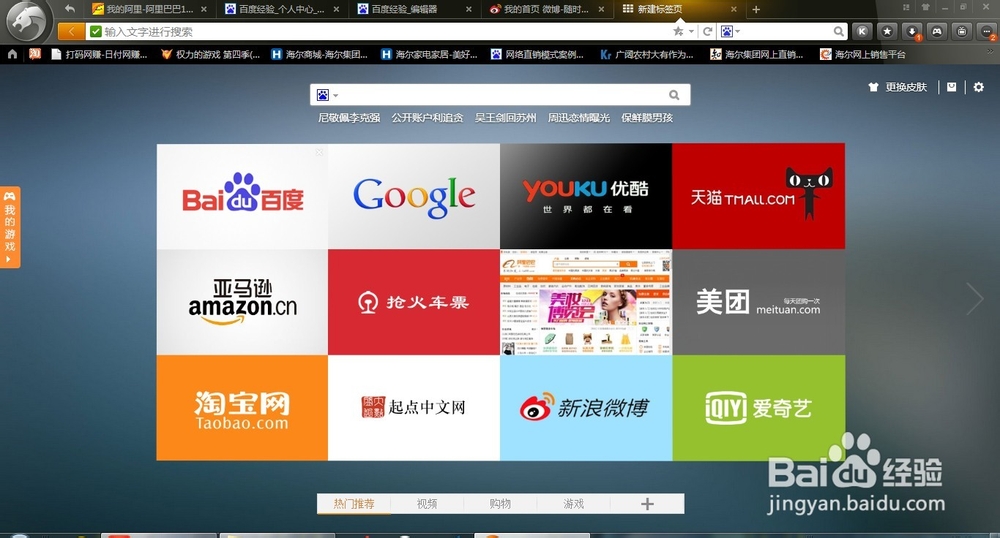Open the dropdown arrow next to bookmark star
This screenshot has height=538, width=1000.
[691, 31]
